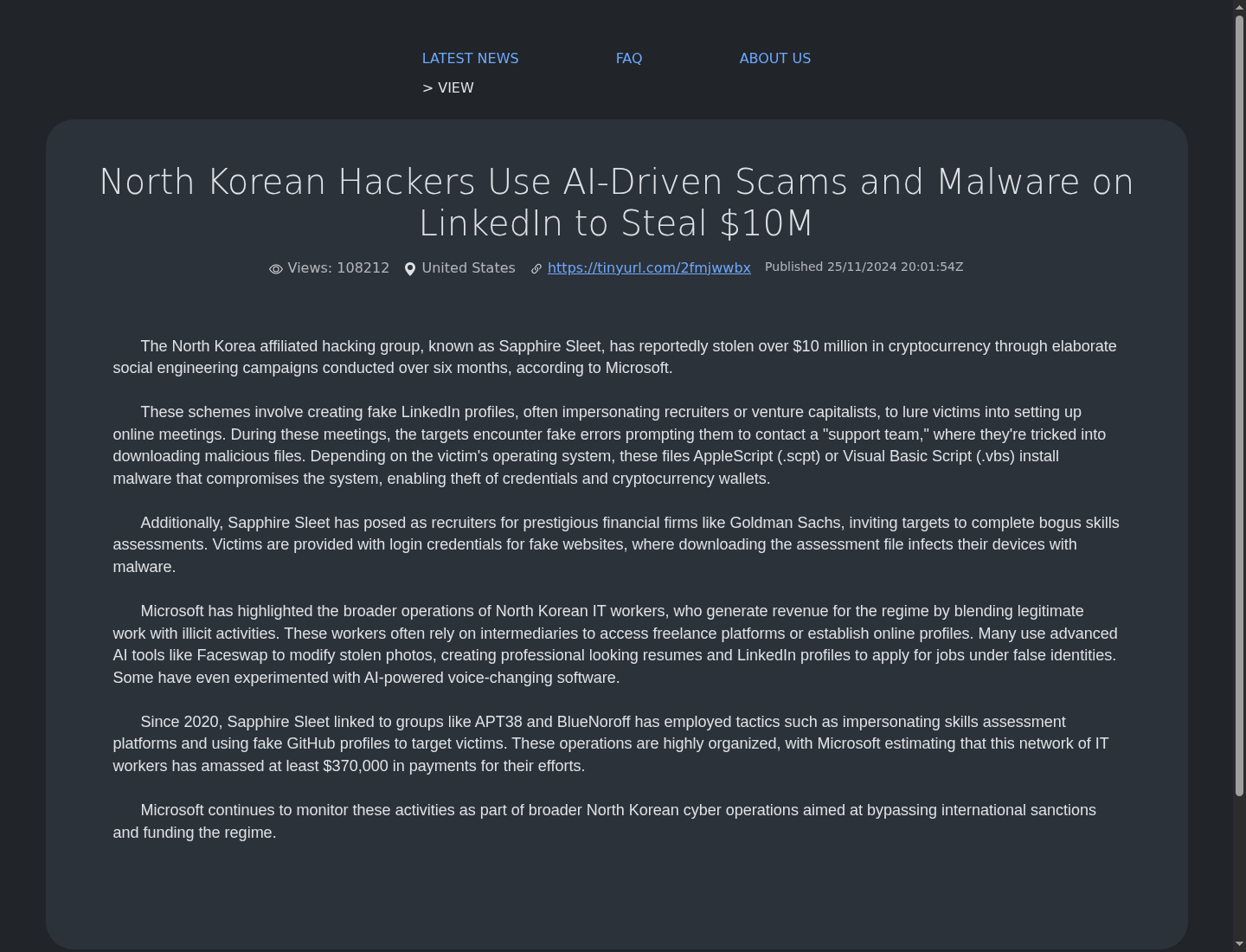Click the paragraph starting "The North Korea affiliated"

[x=617, y=357]
